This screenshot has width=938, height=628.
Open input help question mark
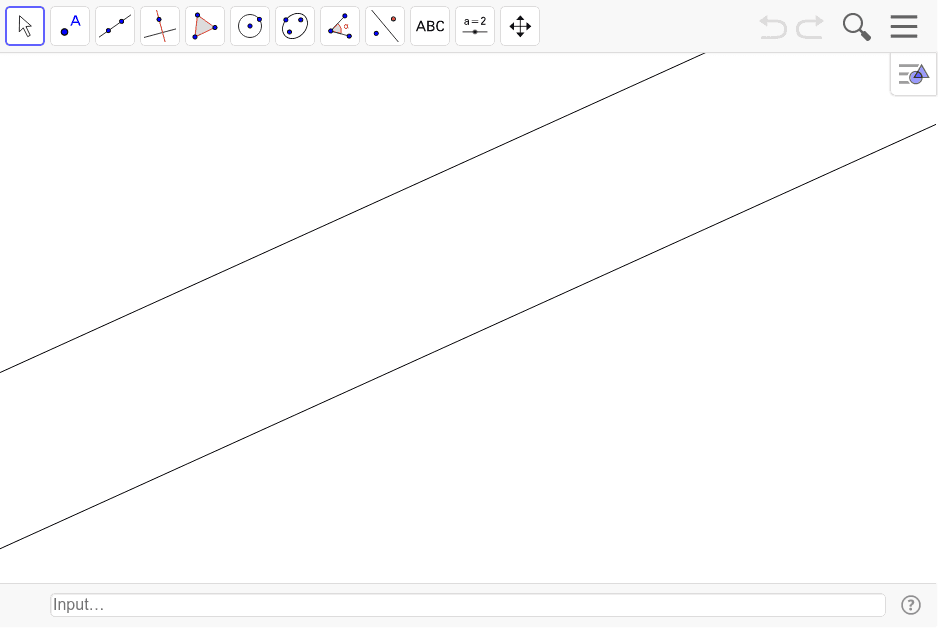click(x=911, y=605)
